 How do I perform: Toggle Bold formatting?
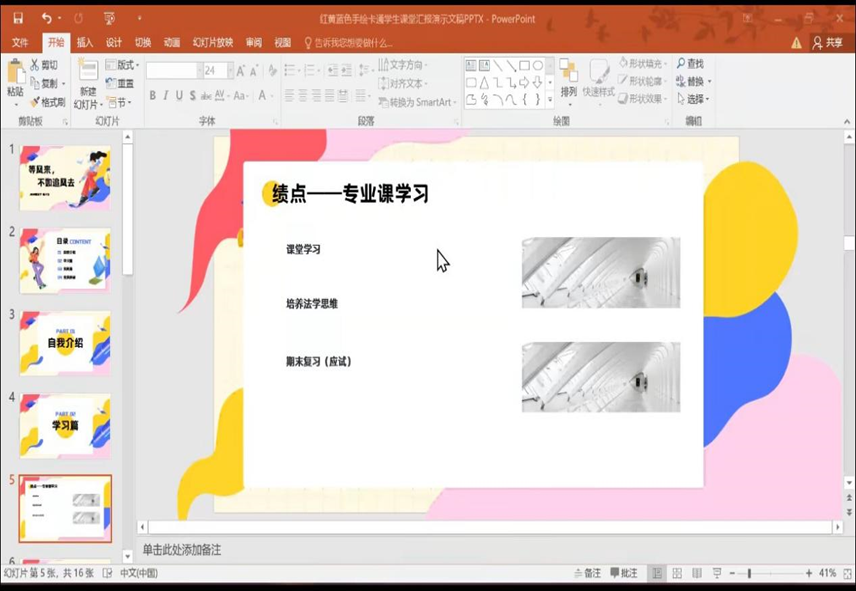(x=153, y=96)
